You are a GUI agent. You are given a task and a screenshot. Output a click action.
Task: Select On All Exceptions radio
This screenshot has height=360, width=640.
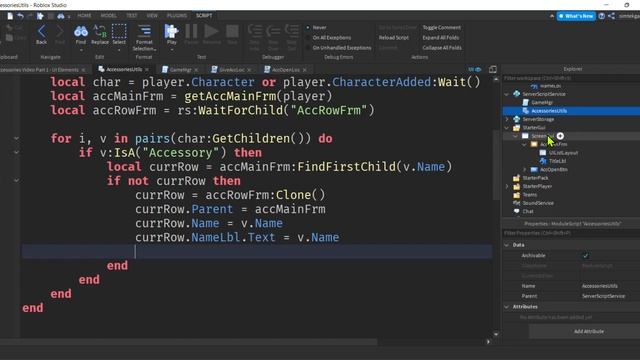(x=308, y=38)
